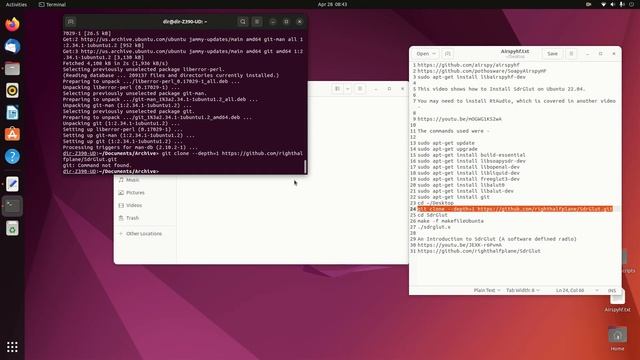
Task: Click the line './sdrglut.x'
Action: click(x=434, y=227)
